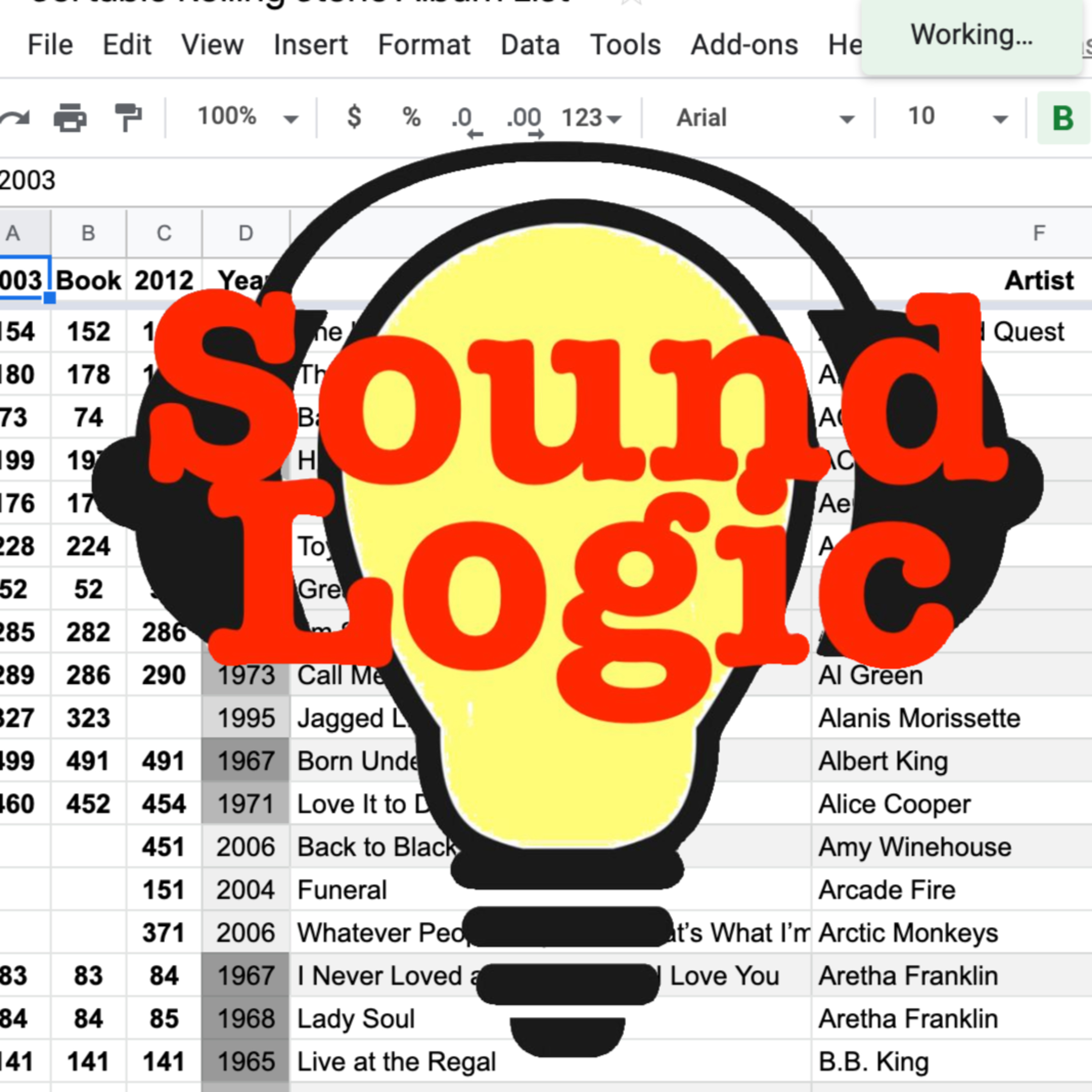1092x1092 pixels.
Task: Open the Add-ons menu
Action: tap(744, 45)
